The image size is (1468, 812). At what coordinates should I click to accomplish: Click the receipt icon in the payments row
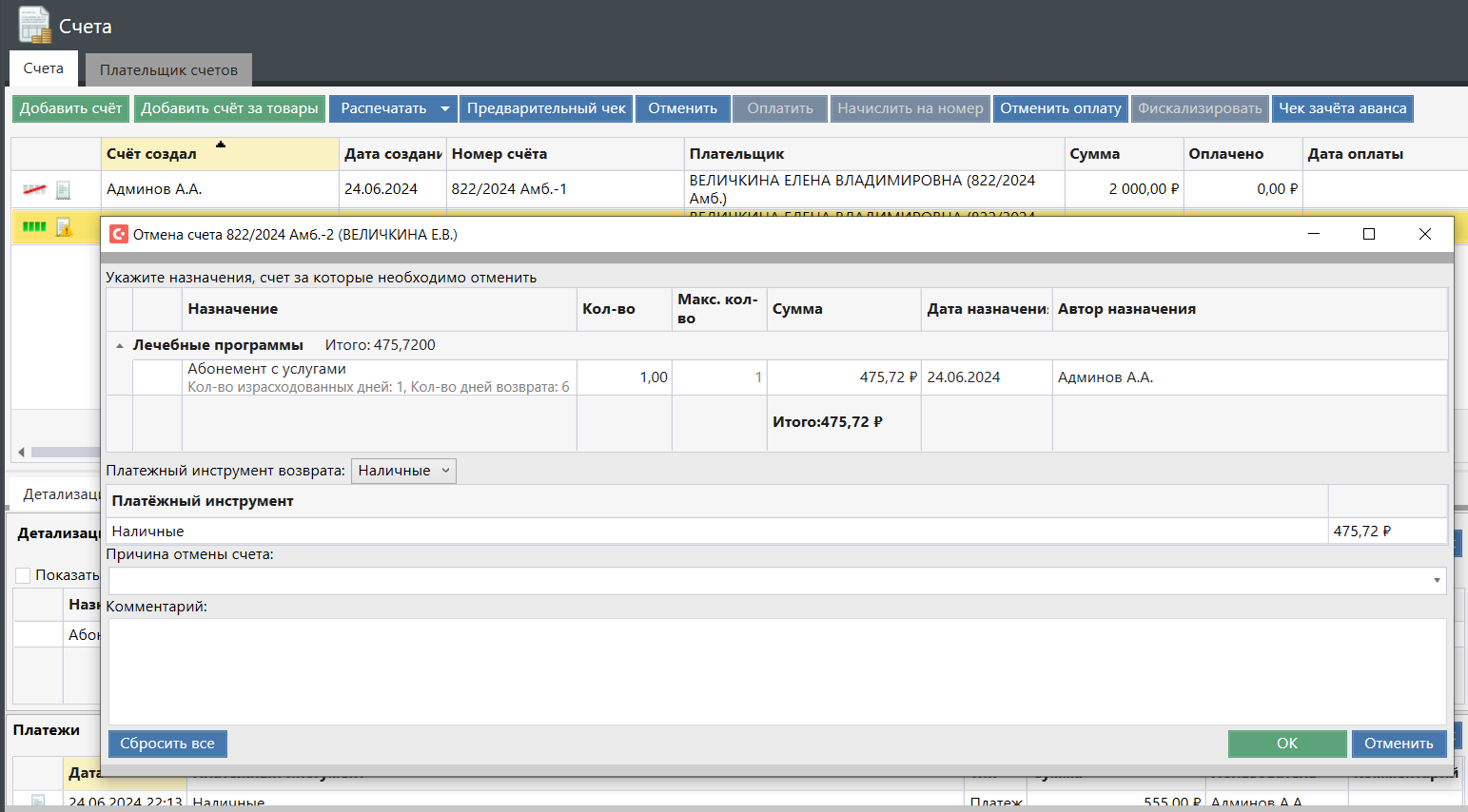(38, 802)
